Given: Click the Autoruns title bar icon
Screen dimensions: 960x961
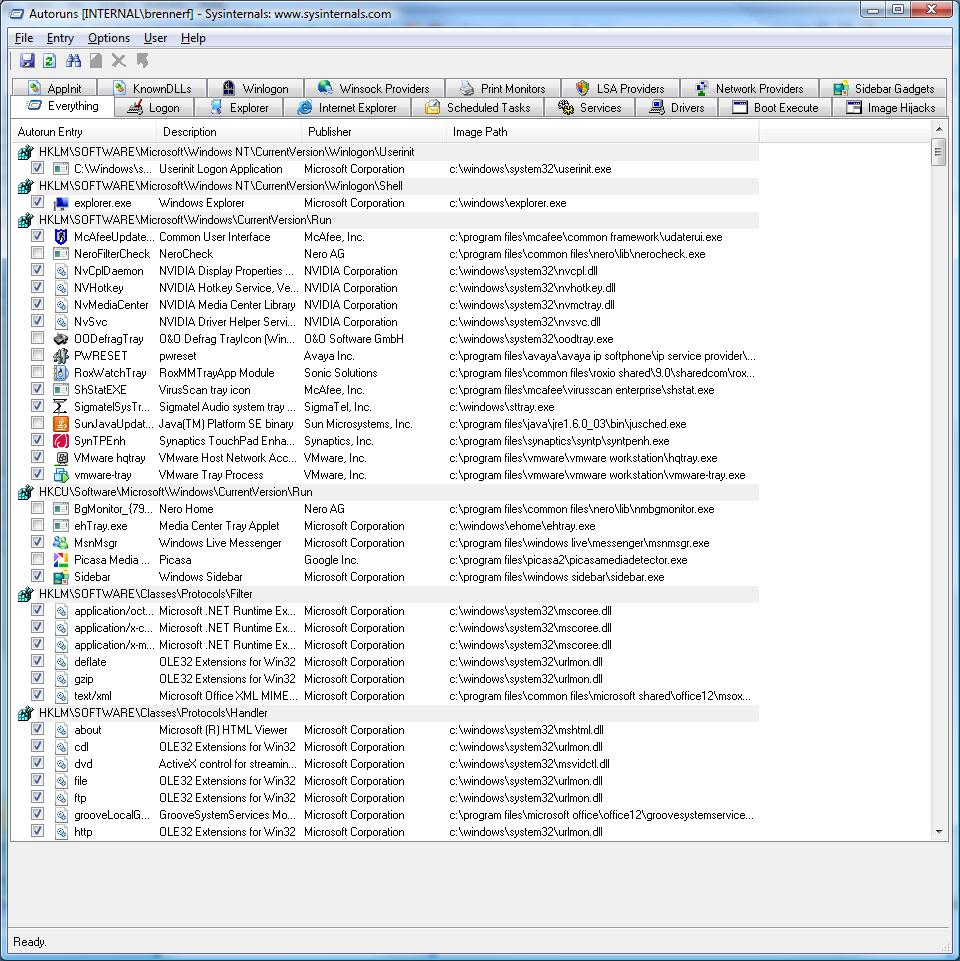Looking at the screenshot, I should tap(17, 13).
